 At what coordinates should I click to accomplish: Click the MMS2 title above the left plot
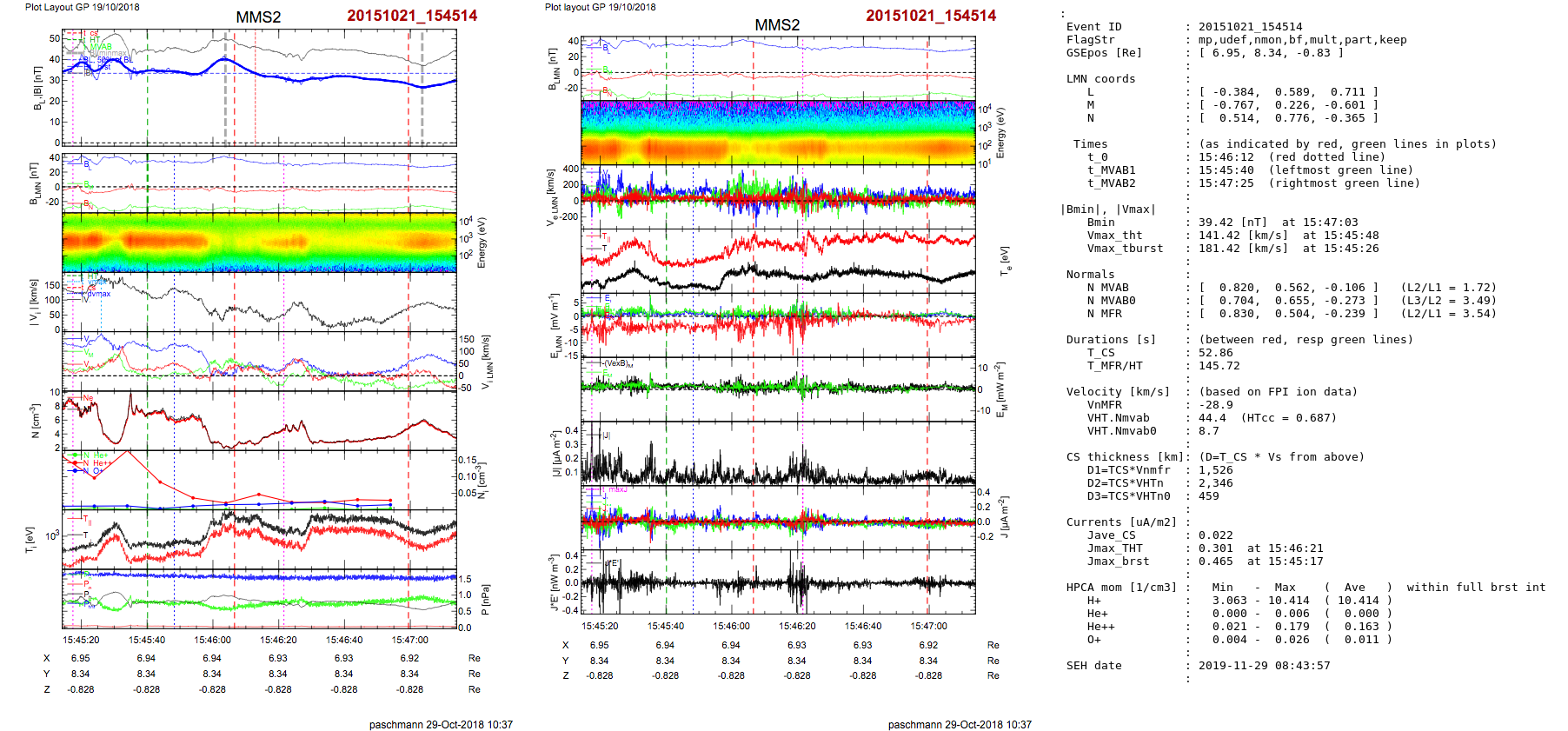click(258, 17)
